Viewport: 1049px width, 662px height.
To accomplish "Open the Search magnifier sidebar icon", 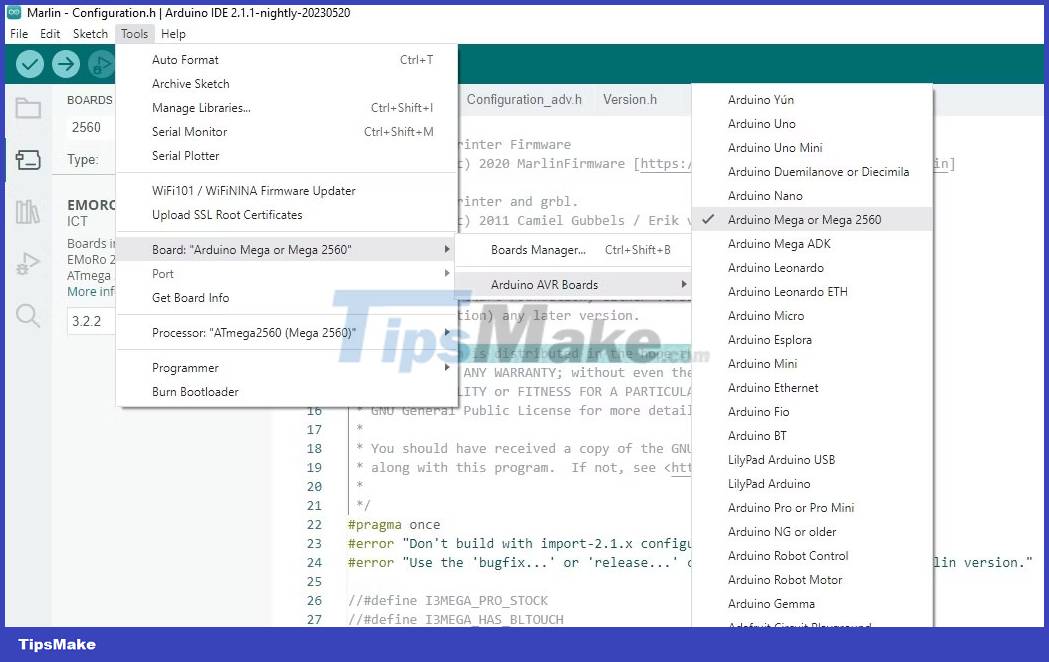I will (x=28, y=317).
